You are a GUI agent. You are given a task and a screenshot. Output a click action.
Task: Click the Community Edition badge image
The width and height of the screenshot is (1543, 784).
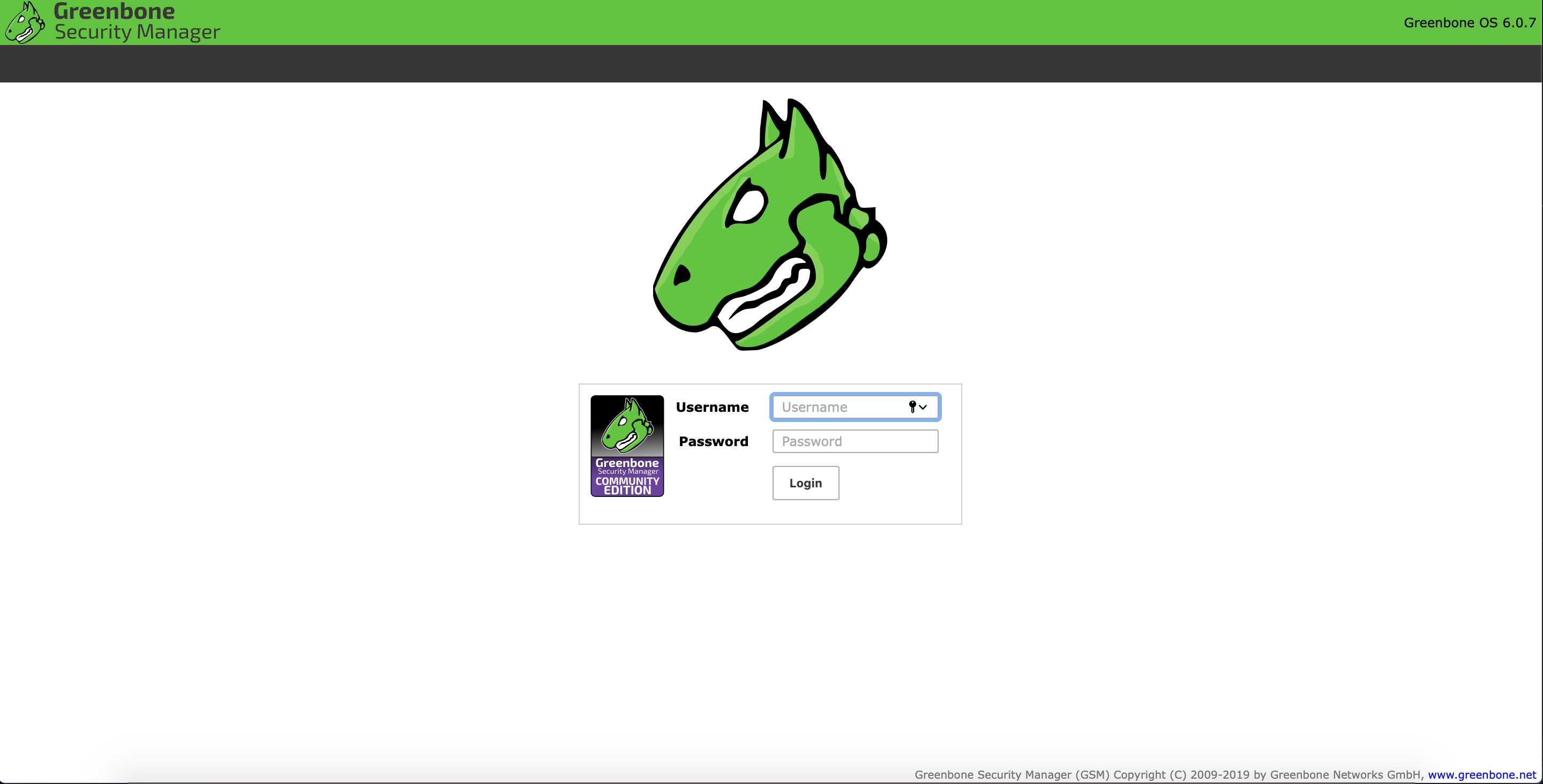[627, 446]
